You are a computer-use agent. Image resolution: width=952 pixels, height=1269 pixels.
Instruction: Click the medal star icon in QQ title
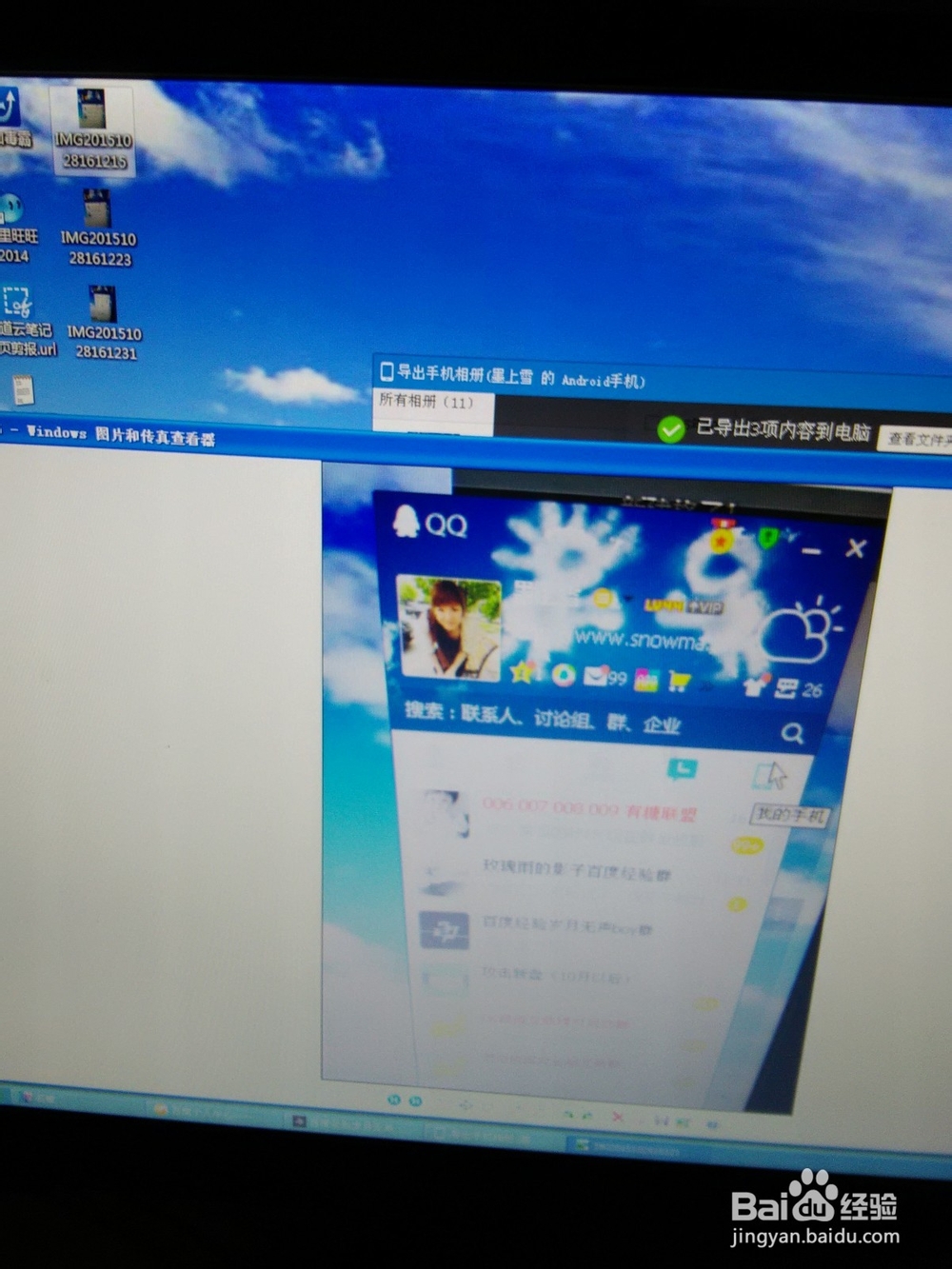click(724, 536)
